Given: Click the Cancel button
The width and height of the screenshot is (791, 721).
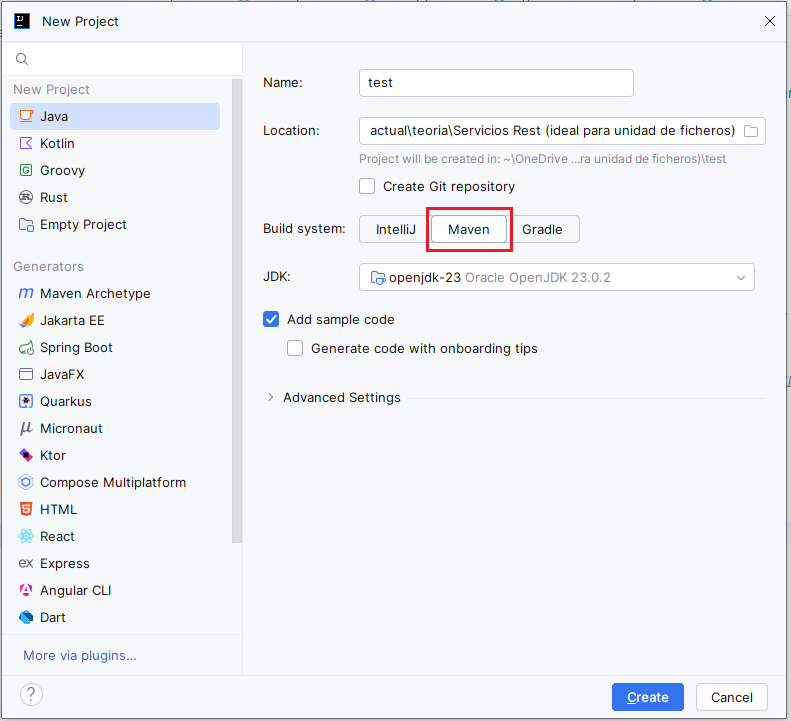Looking at the screenshot, I should coord(732,697).
